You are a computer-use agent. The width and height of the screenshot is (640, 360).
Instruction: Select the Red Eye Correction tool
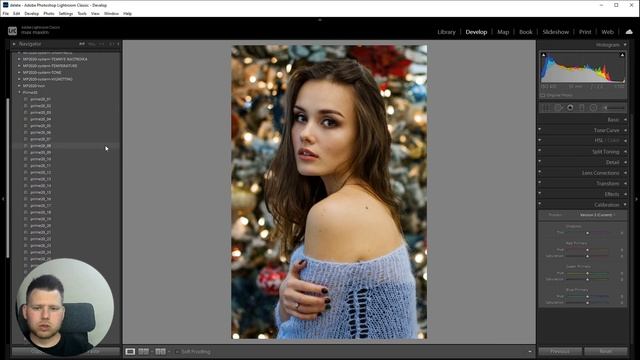(570, 108)
